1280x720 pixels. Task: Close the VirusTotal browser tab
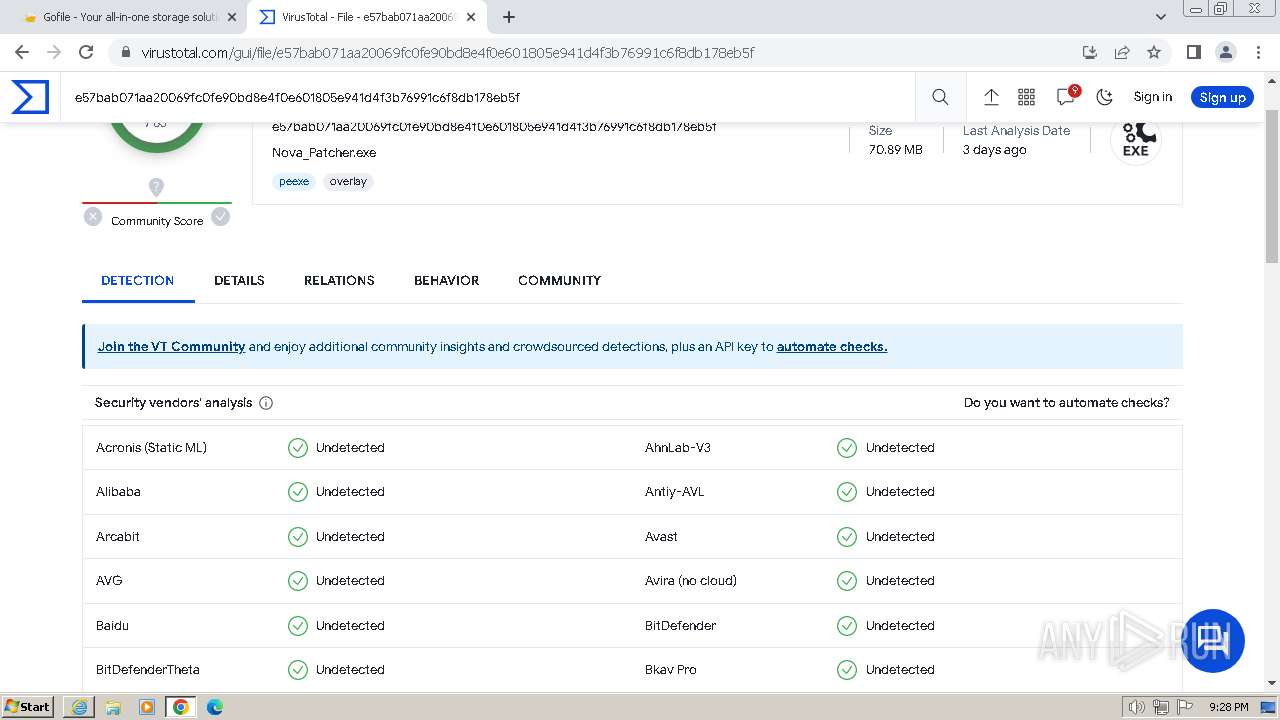pos(471,17)
